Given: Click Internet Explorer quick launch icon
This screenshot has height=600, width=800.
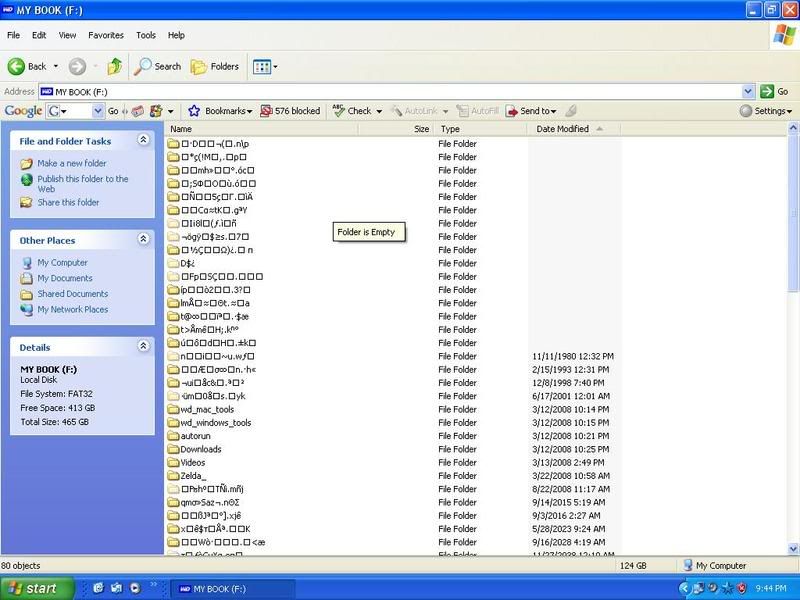Looking at the screenshot, I should point(98,588).
